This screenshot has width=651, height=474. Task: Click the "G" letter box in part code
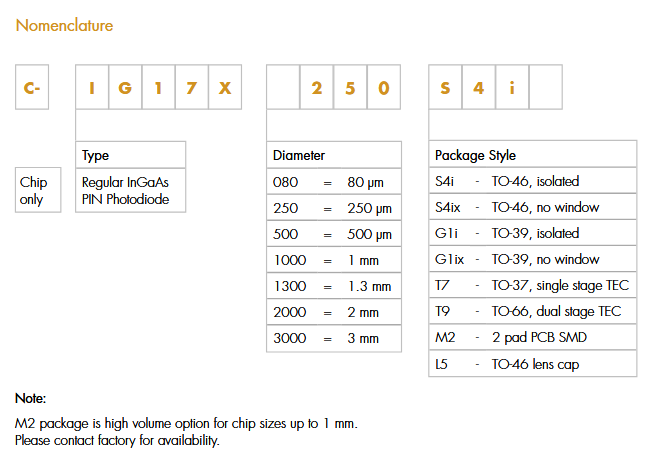click(125, 90)
